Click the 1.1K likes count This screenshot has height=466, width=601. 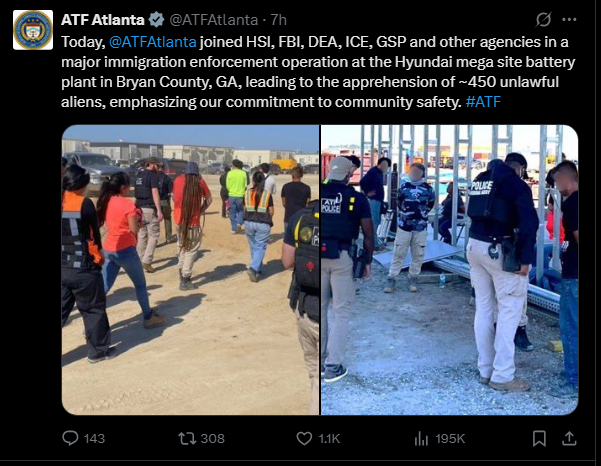click(x=329, y=438)
